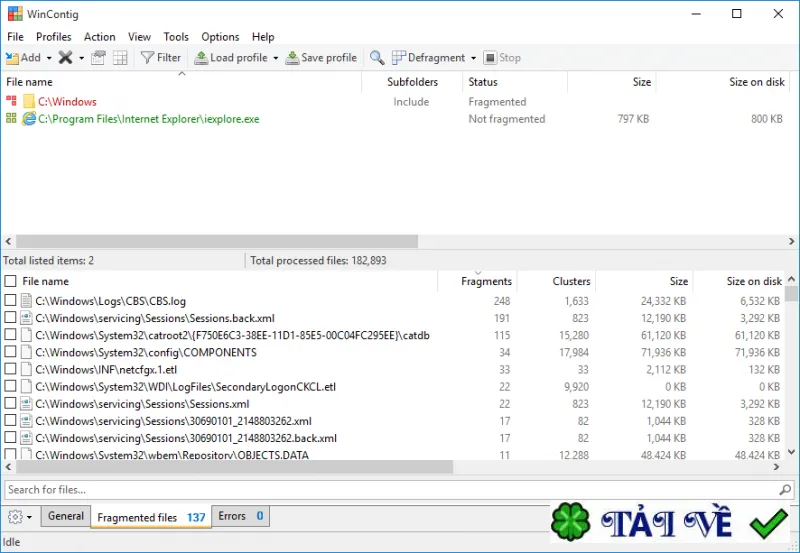Check the CBS.log checkbox
The width and height of the screenshot is (800, 553).
pyautogui.click(x=10, y=300)
